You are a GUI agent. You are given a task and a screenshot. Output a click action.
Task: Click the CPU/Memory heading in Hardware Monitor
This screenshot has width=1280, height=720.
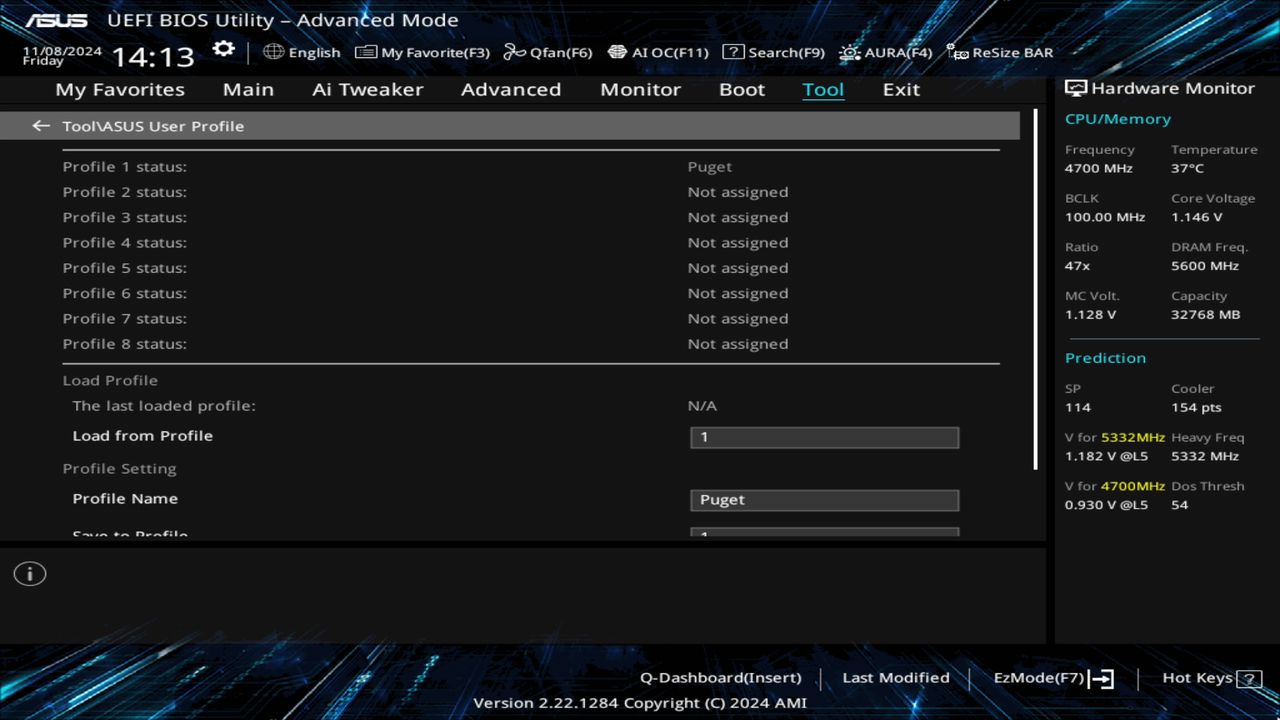point(1118,119)
